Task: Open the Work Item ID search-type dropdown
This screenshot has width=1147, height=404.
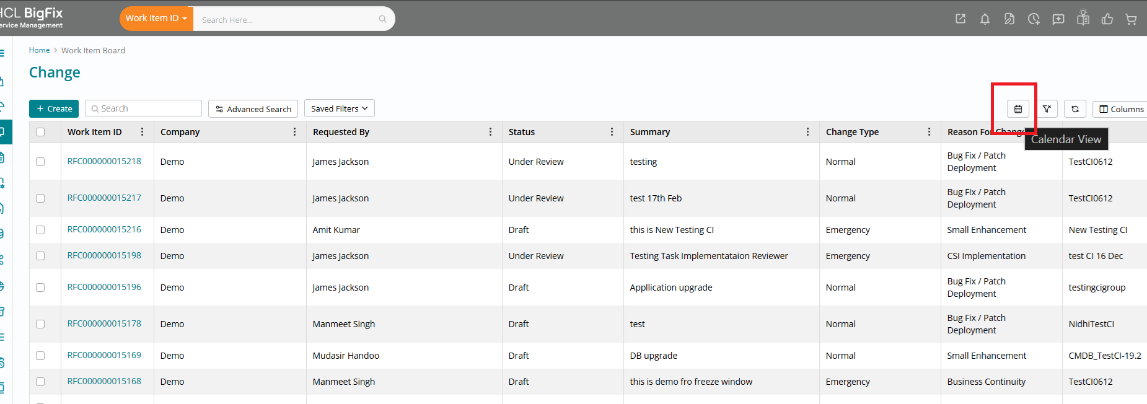Action: pyautogui.click(x=156, y=18)
